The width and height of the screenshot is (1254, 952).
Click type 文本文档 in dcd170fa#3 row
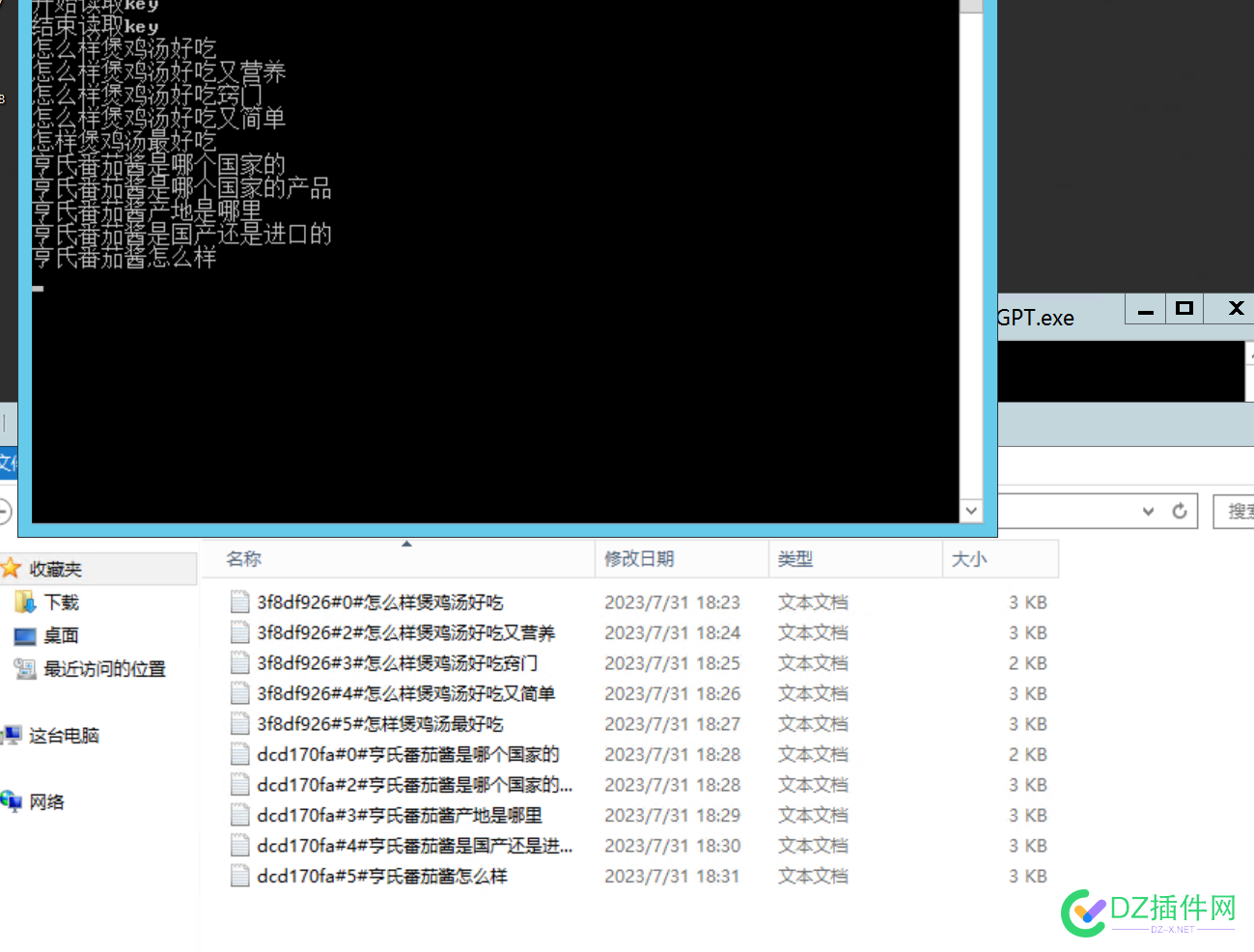813,815
